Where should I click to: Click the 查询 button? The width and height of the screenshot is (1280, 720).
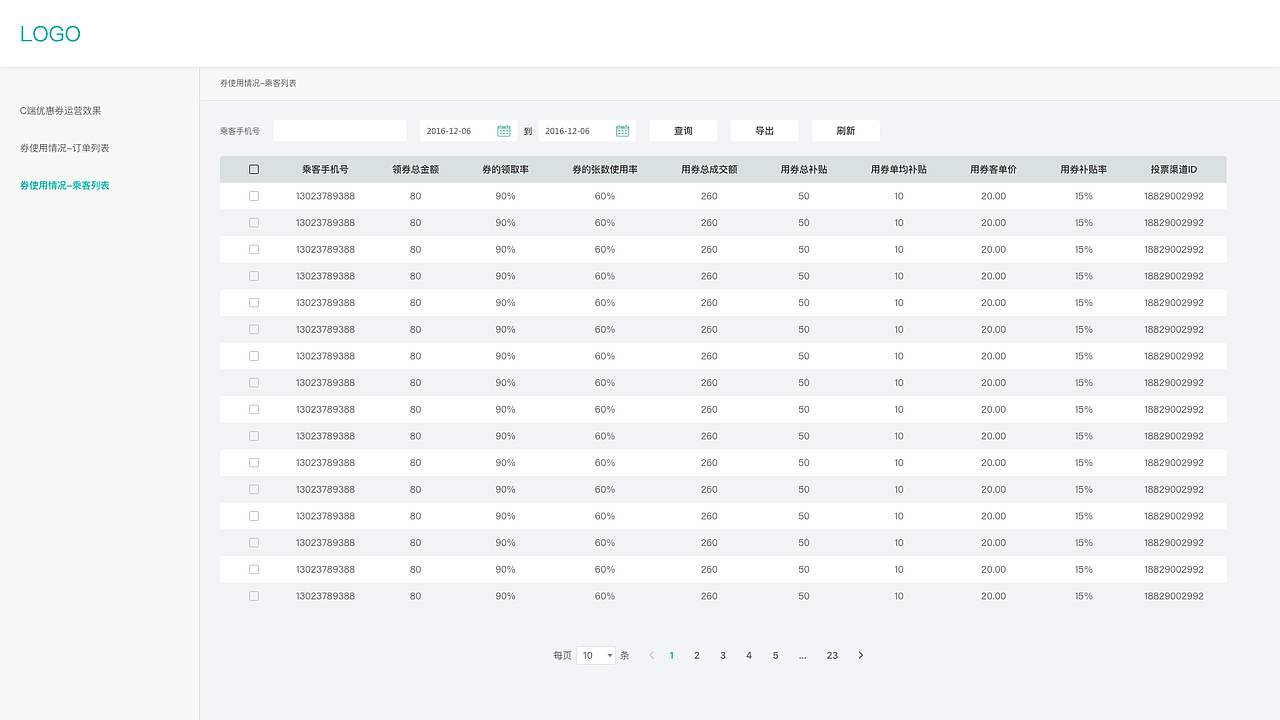coord(683,131)
